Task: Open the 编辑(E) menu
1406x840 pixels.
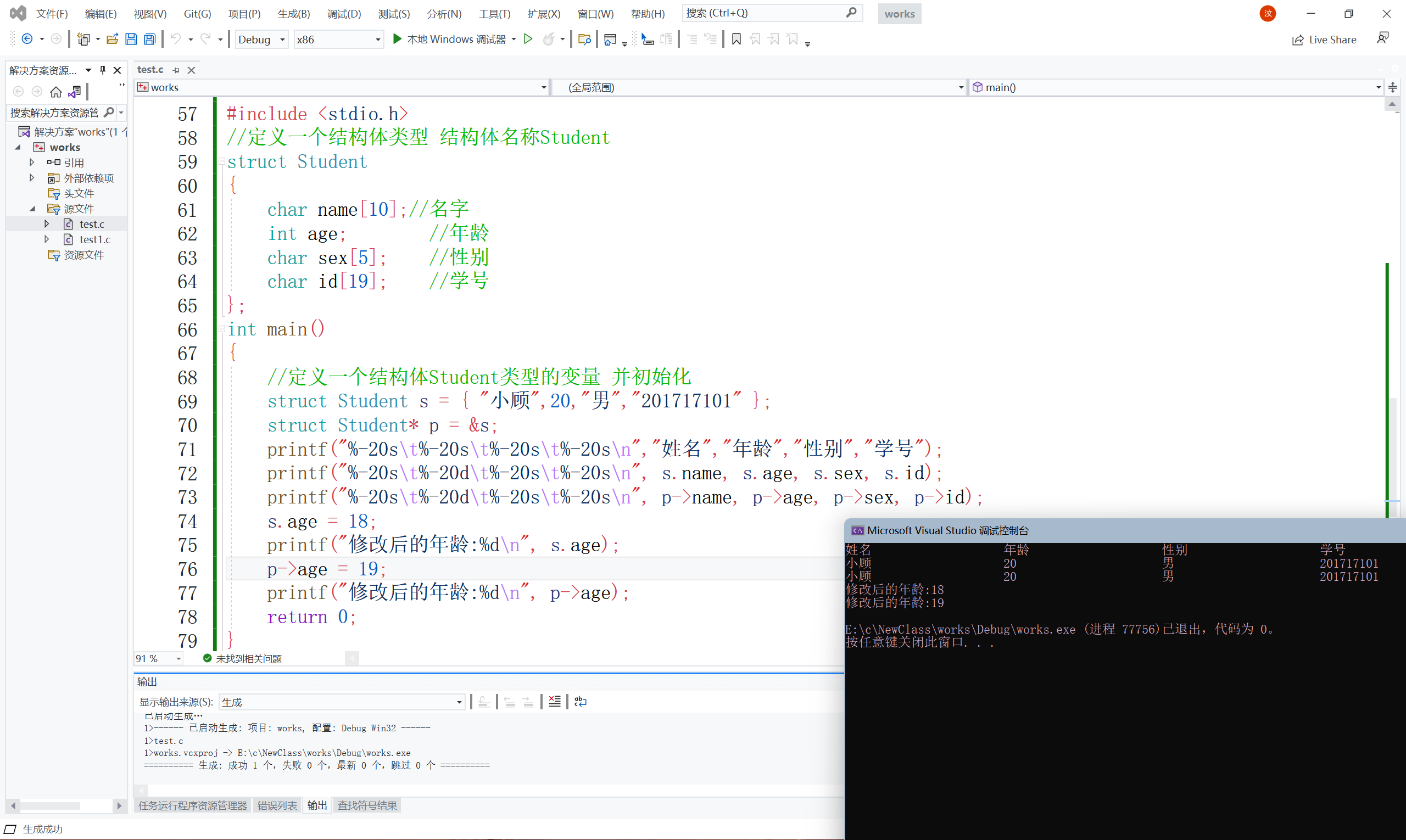Action: click(x=101, y=14)
